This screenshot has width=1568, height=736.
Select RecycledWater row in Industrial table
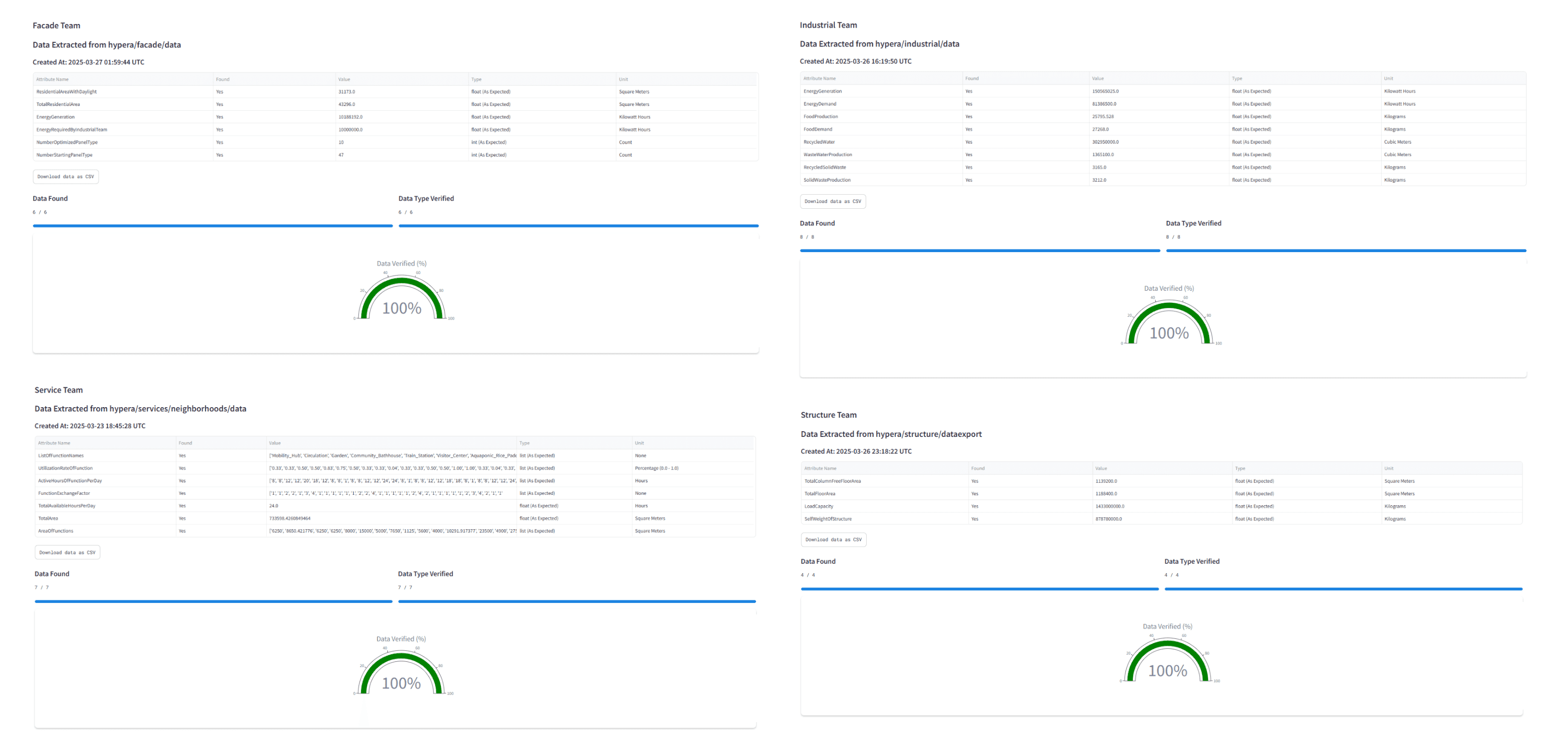point(819,142)
